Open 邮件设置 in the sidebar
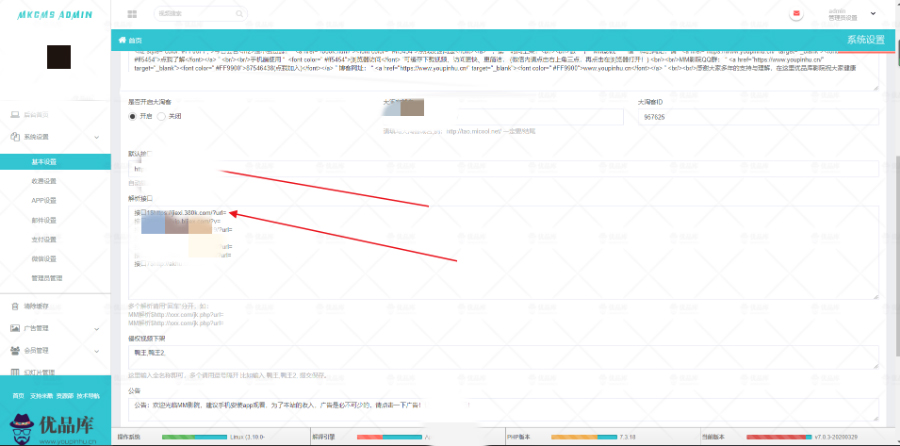 point(44,220)
